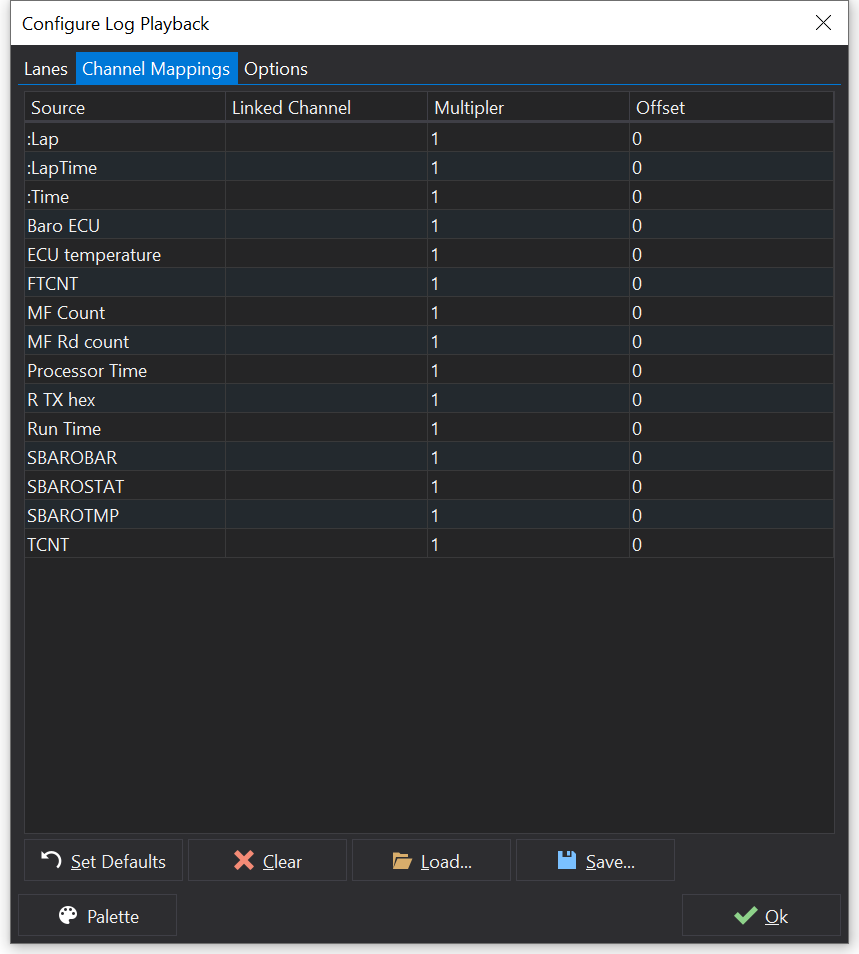This screenshot has height=954, width=859.
Task: Edit the Multipler value for :LapTime
Action: (x=528, y=168)
